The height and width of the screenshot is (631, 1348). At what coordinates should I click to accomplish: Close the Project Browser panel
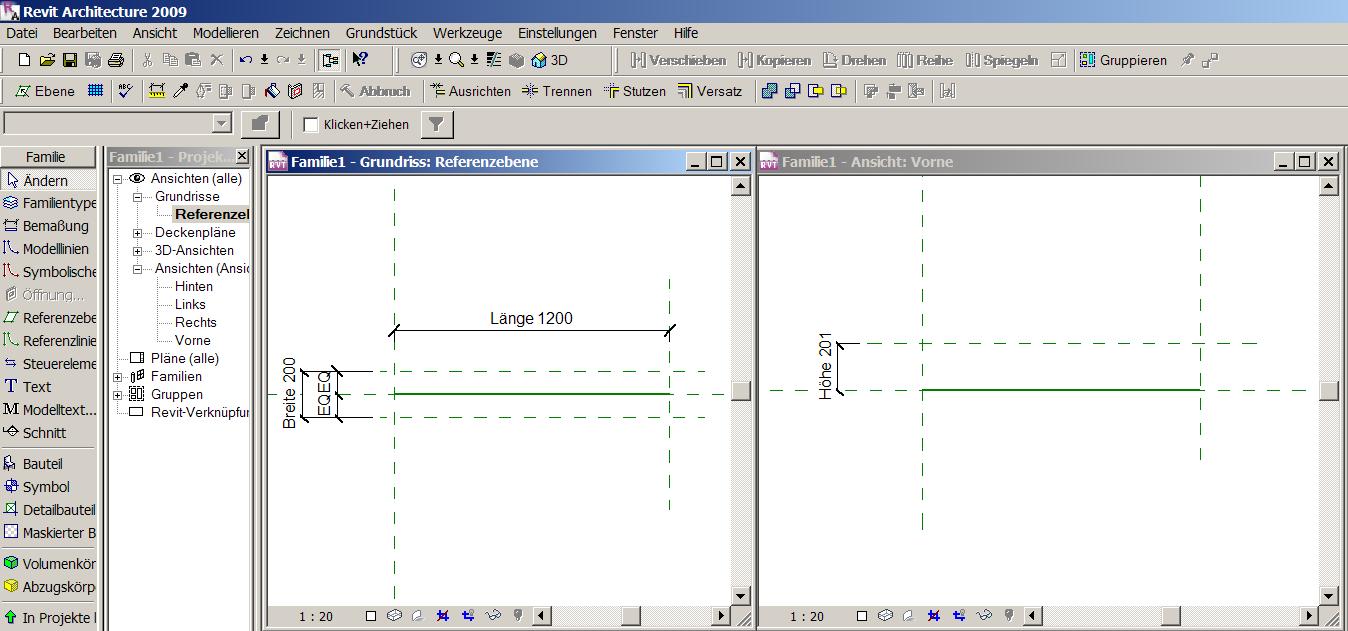point(242,157)
